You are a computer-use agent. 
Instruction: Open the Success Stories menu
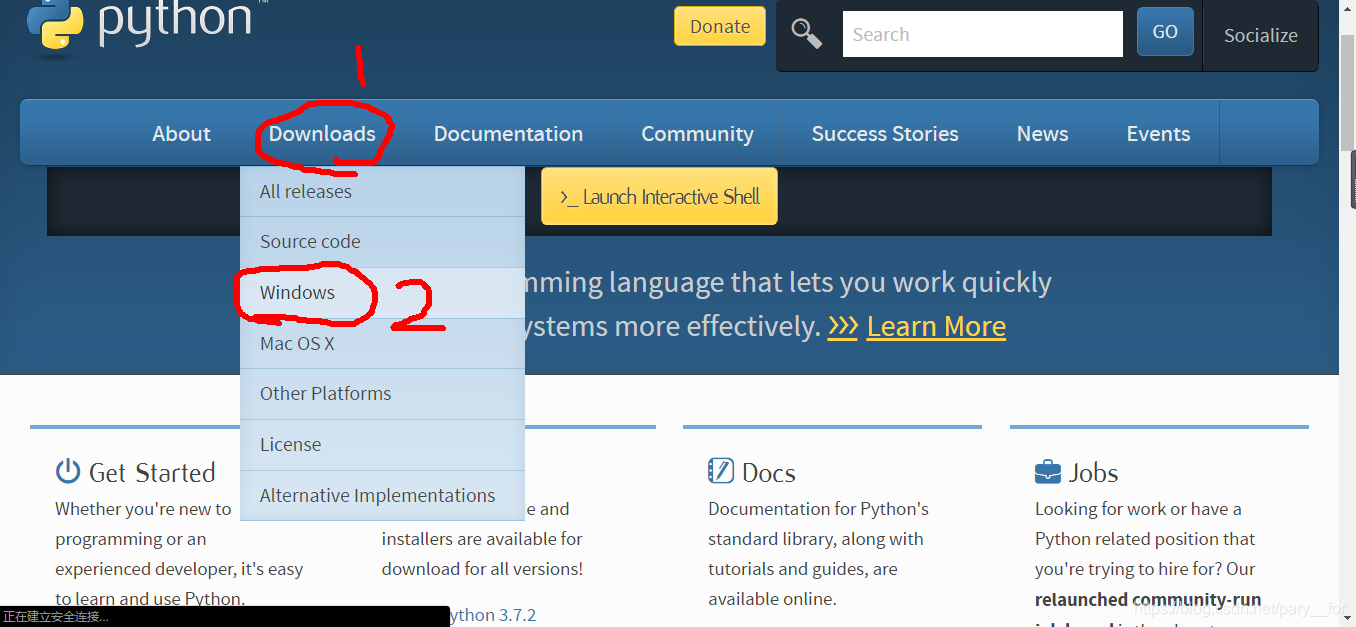[885, 134]
